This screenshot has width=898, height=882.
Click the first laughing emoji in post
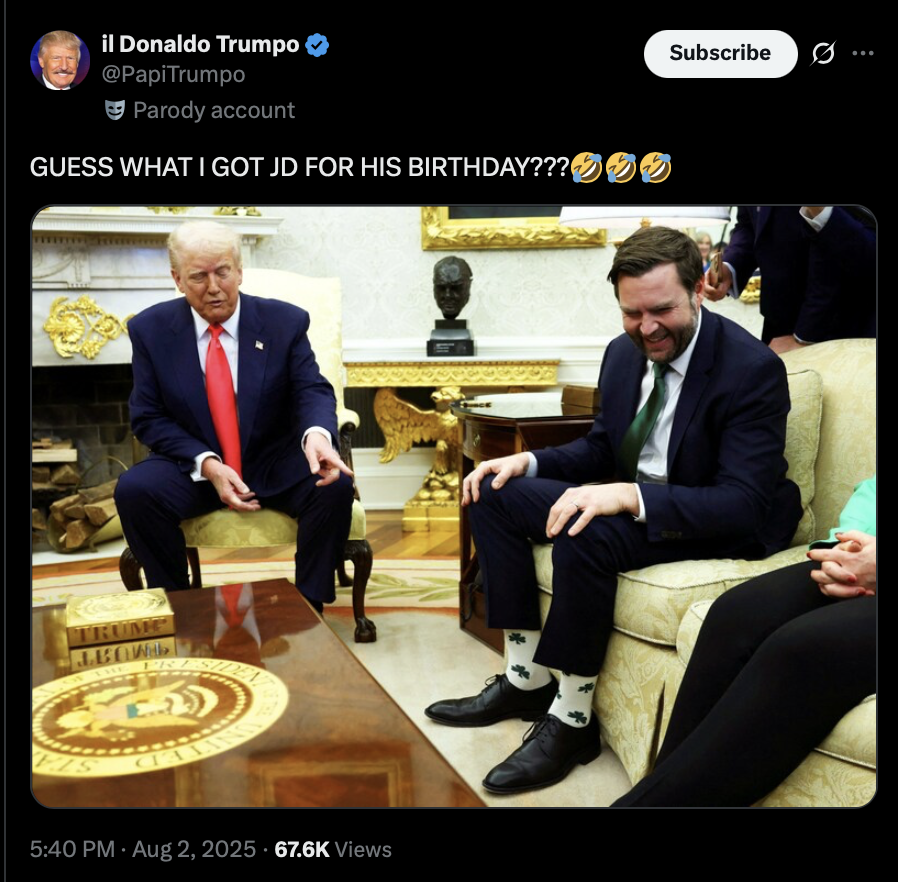click(587, 167)
